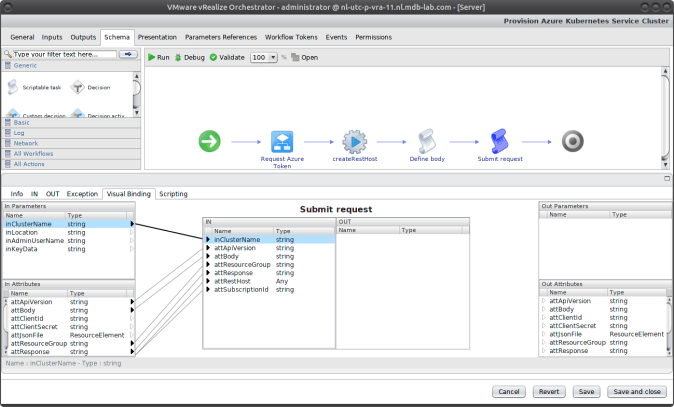
Task: Expand the All Workflows palette section
Action: coord(33,153)
